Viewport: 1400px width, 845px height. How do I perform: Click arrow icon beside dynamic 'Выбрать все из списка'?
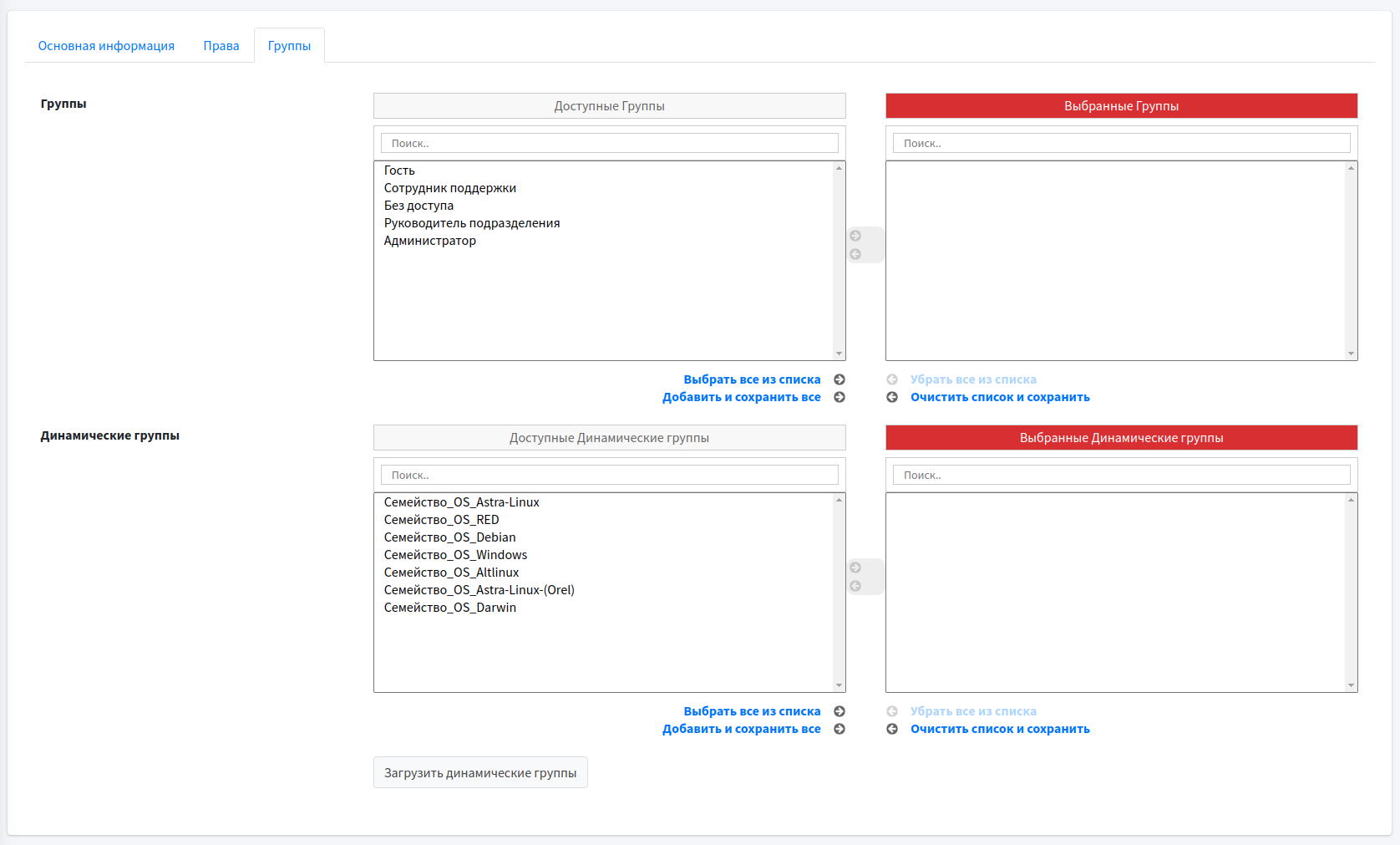coord(839,711)
